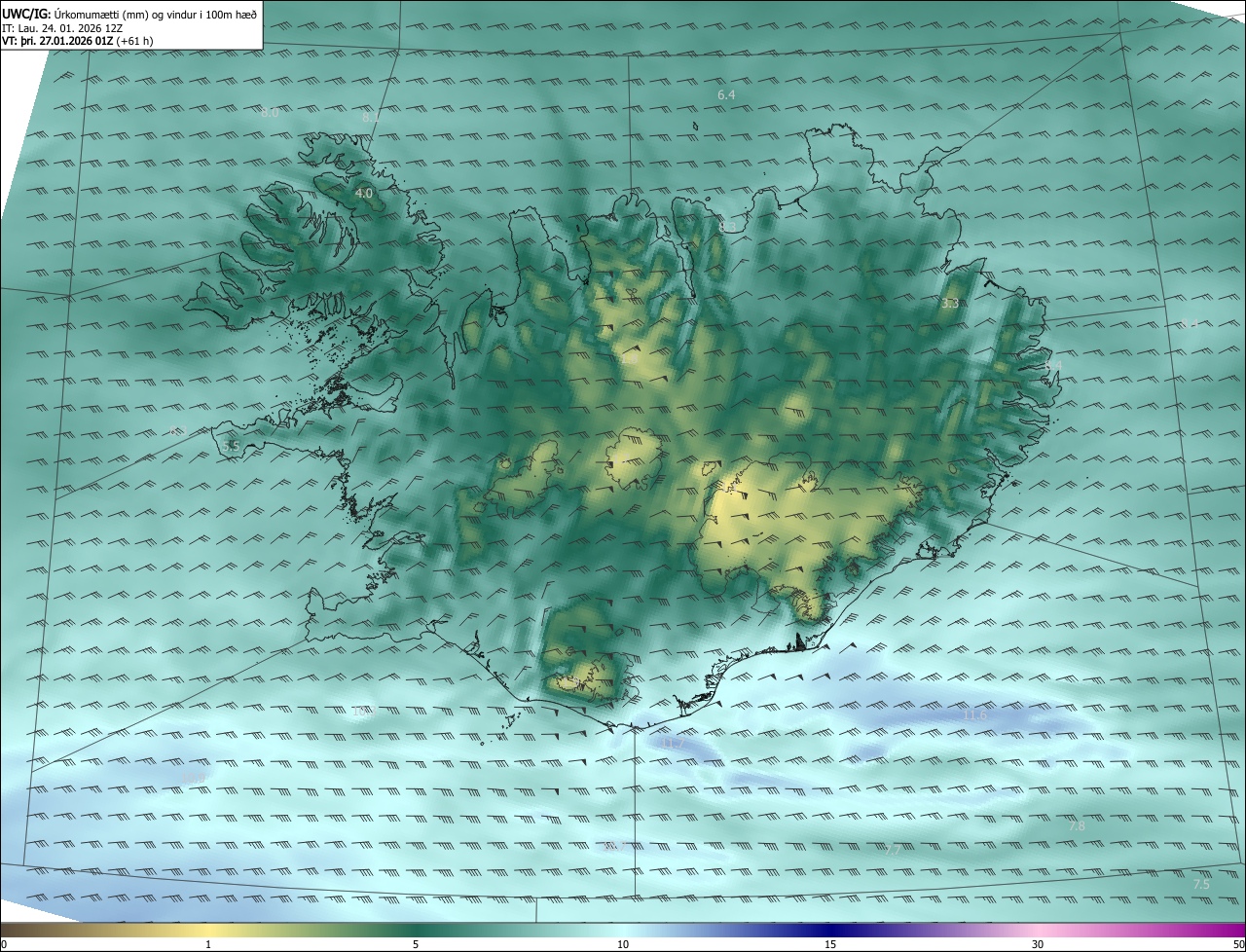Image resolution: width=1246 pixels, height=952 pixels.
Task: Click the dark blue color band above the 15 tick
Action: [x=830, y=930]
